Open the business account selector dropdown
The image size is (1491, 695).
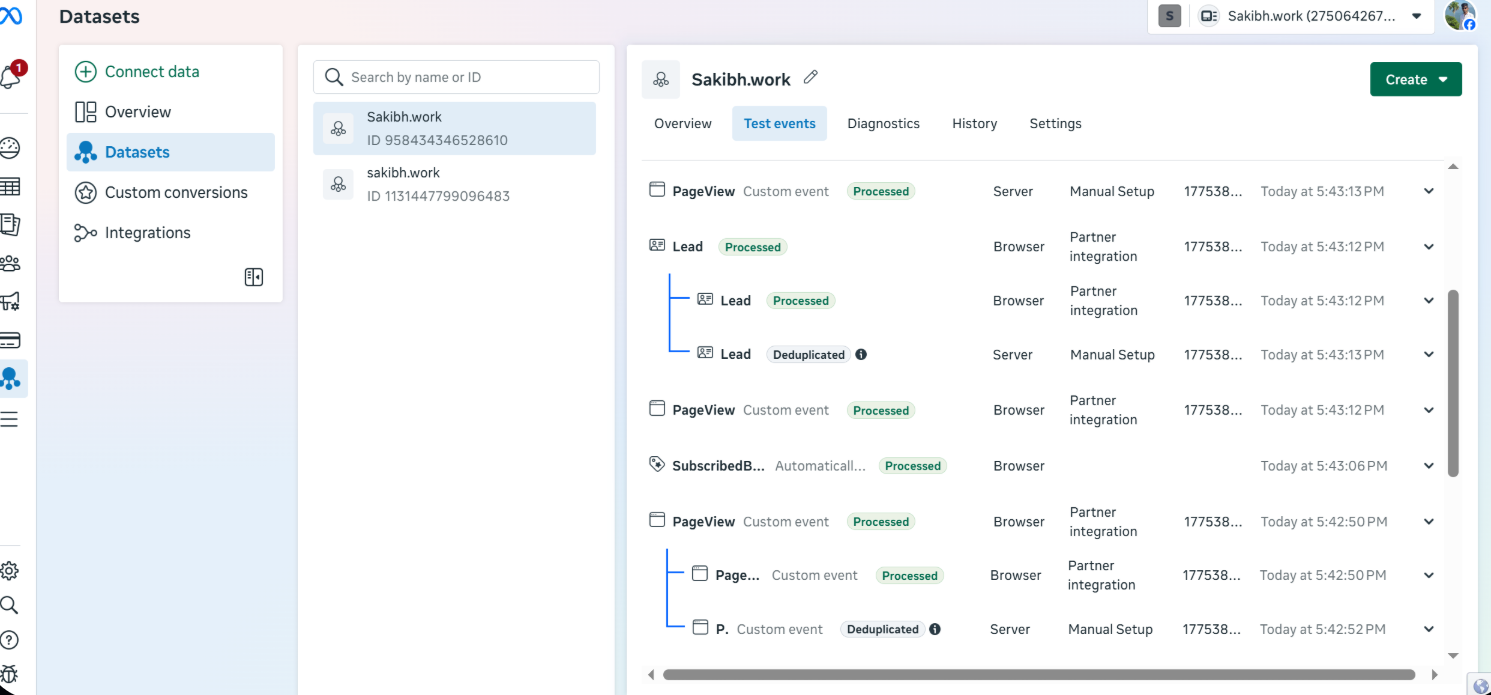(x=1310, y=16)
